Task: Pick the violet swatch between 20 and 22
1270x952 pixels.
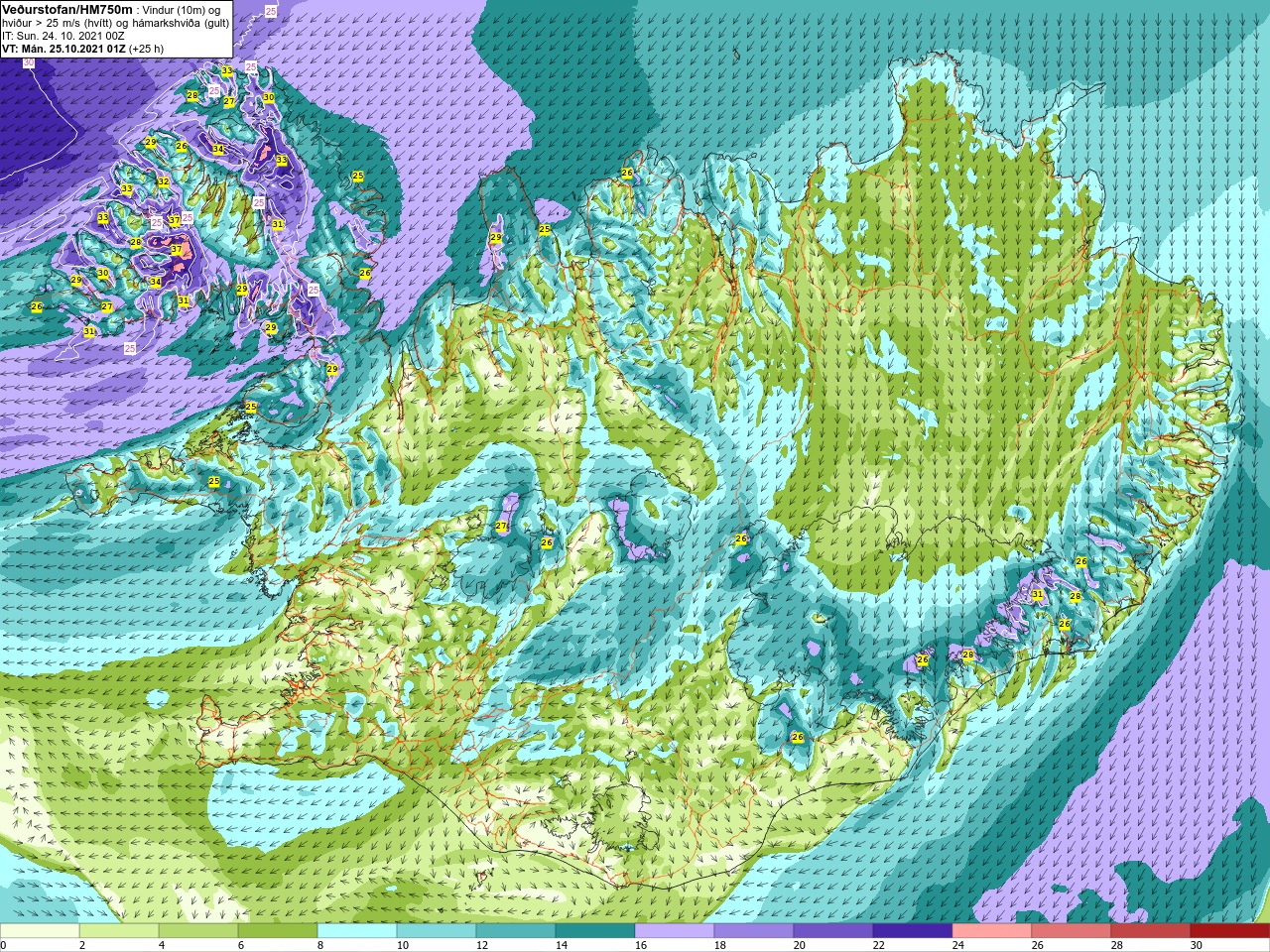Action: point(833,931)
